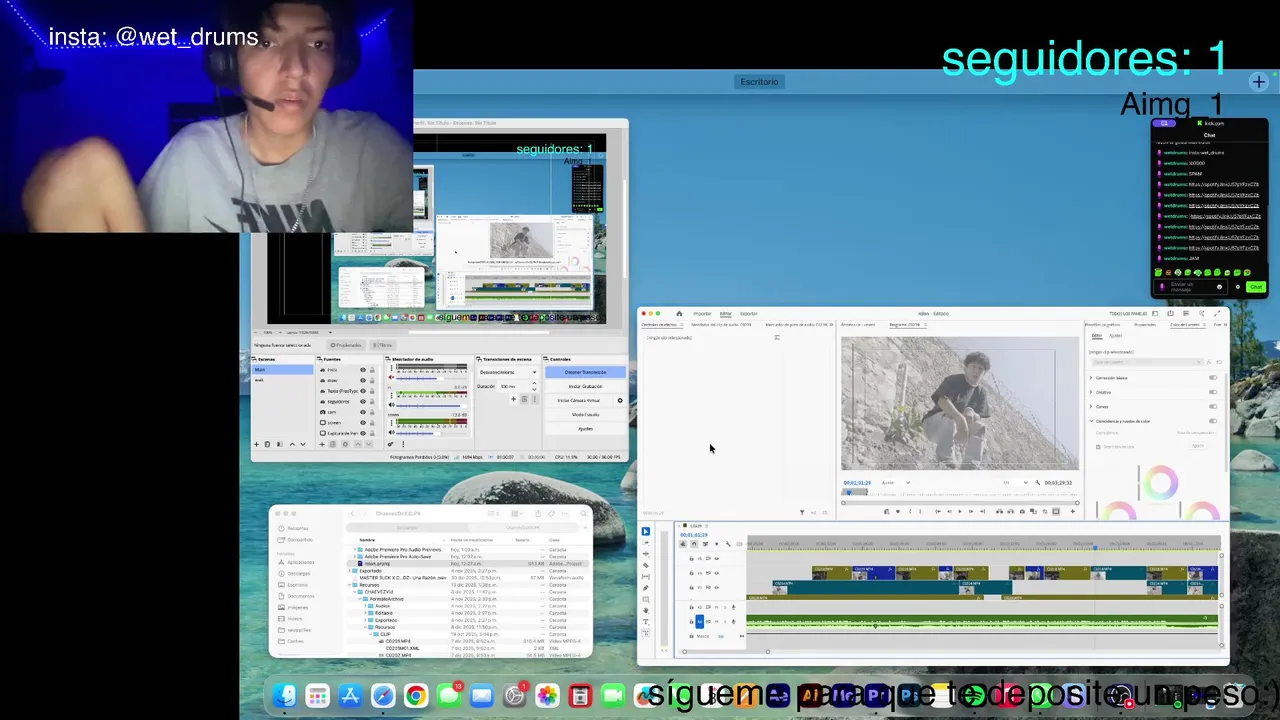Open program monitor settings wrench icon
Viewport: 1280px width, 720px height.
[x=1038, y=483]
